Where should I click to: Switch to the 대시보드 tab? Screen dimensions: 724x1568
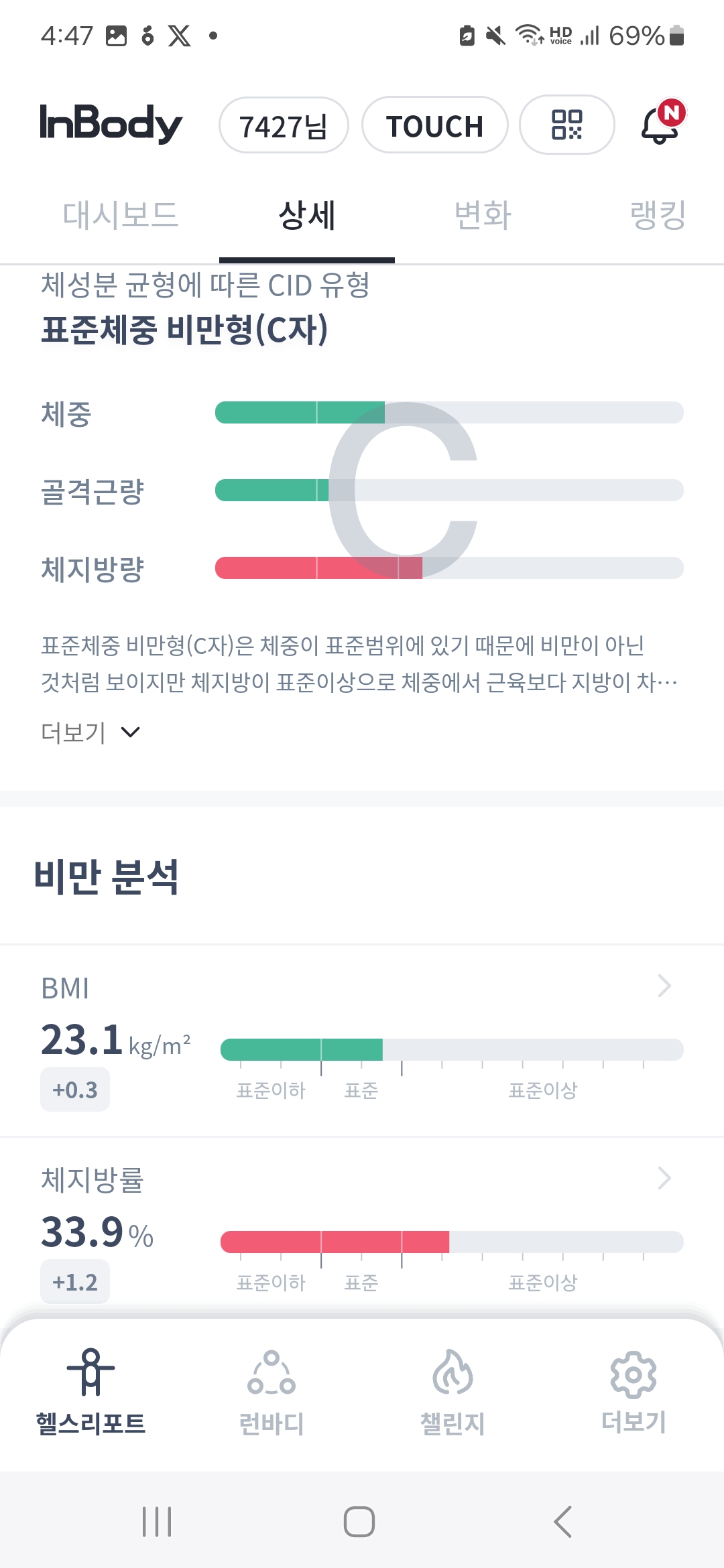click(x=121, y=216)
